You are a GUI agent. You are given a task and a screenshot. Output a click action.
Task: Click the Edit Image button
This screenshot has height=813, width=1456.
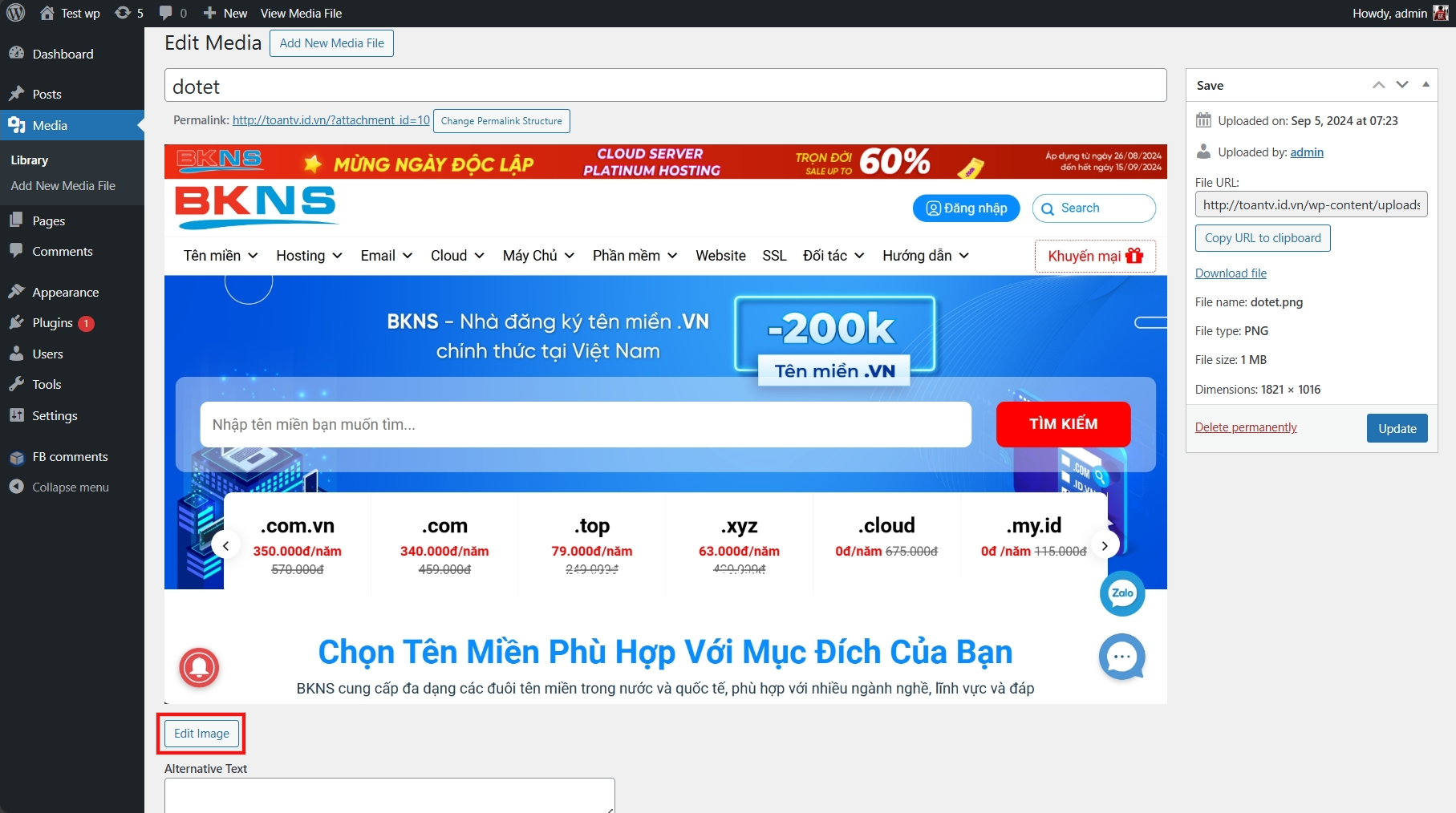click(201, 734)
